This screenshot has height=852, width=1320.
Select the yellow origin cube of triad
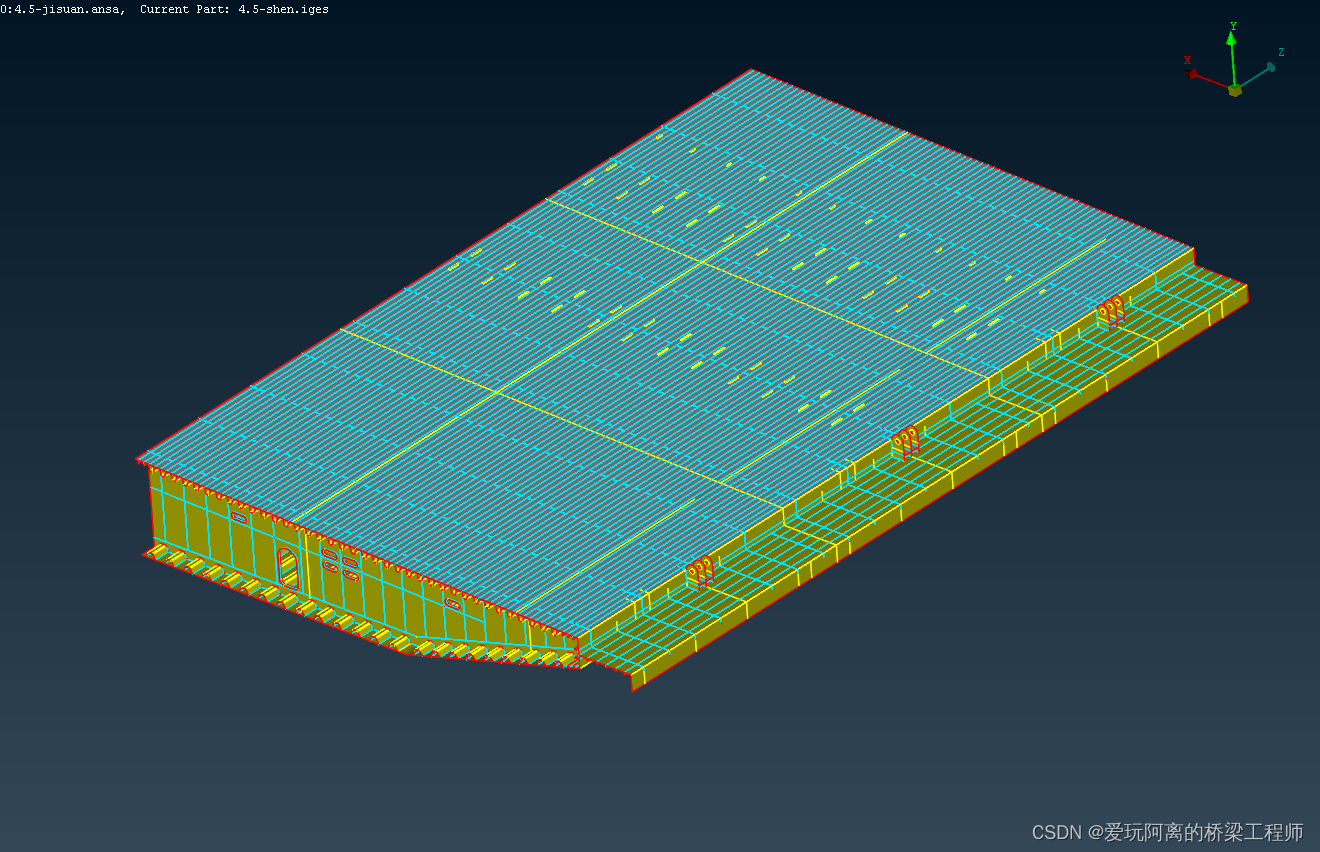[1235, 90]
